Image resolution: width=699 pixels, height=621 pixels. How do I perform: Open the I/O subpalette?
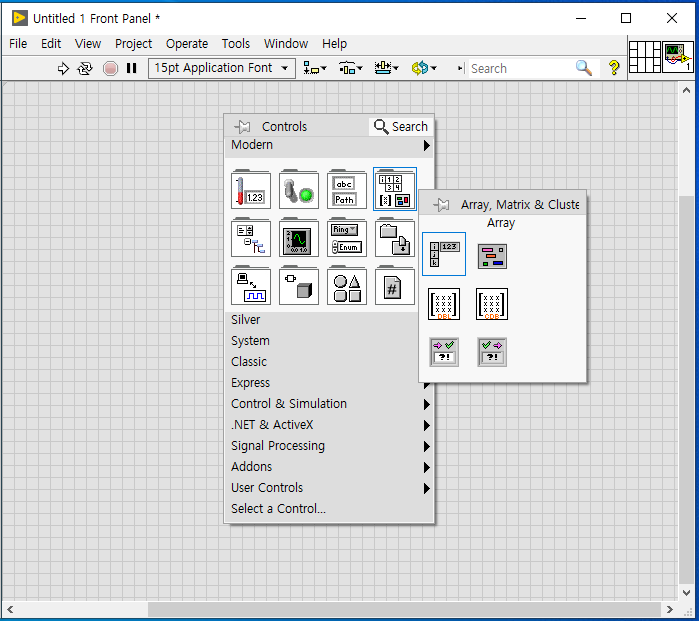pyautogui.click(x=251, y=286)
